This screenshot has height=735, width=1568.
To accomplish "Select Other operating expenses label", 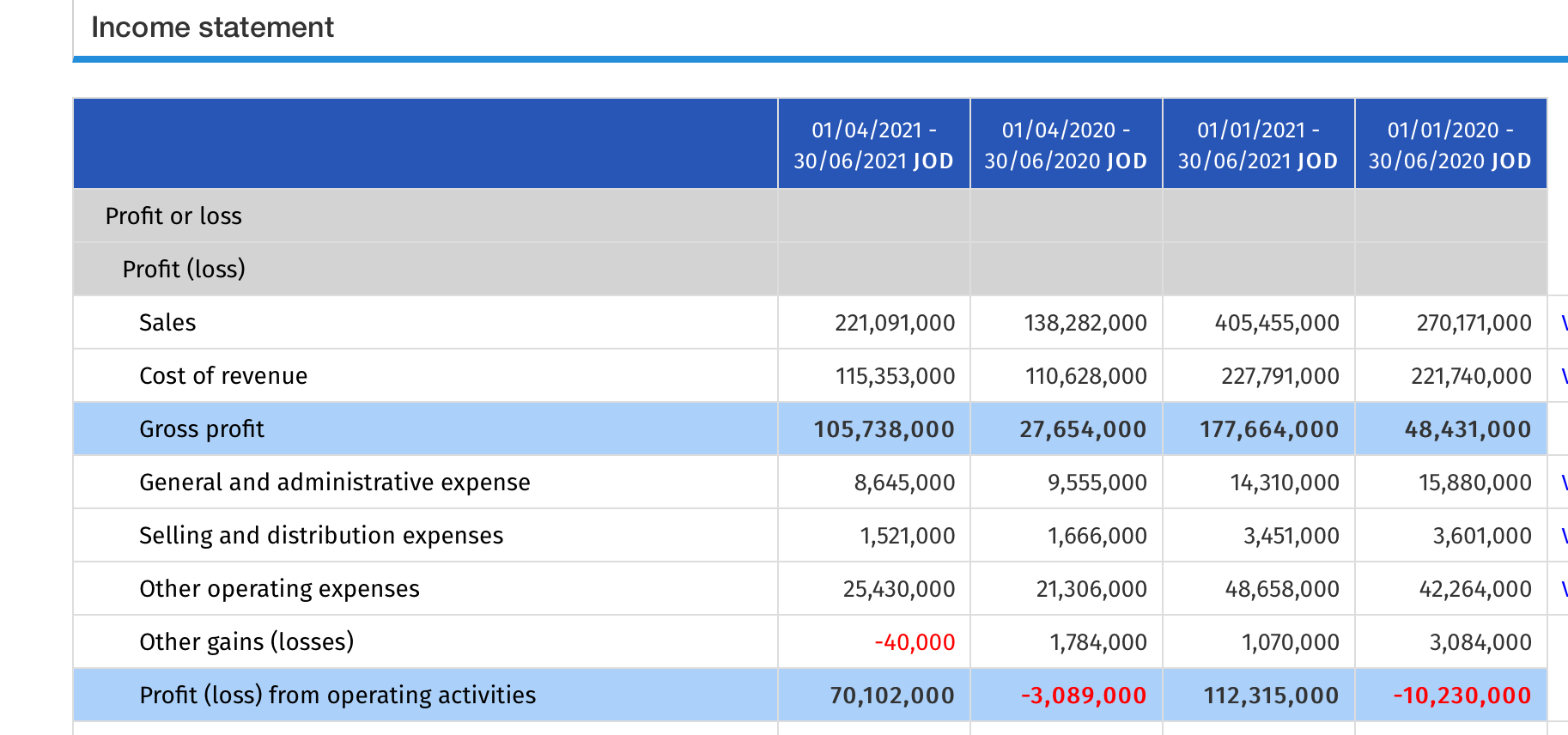I will (279, 589).
